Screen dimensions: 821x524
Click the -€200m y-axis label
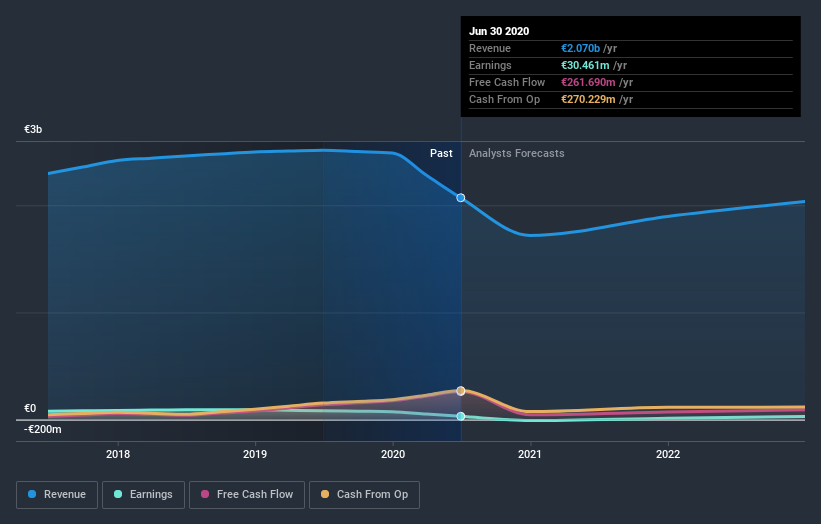point(43,429)
